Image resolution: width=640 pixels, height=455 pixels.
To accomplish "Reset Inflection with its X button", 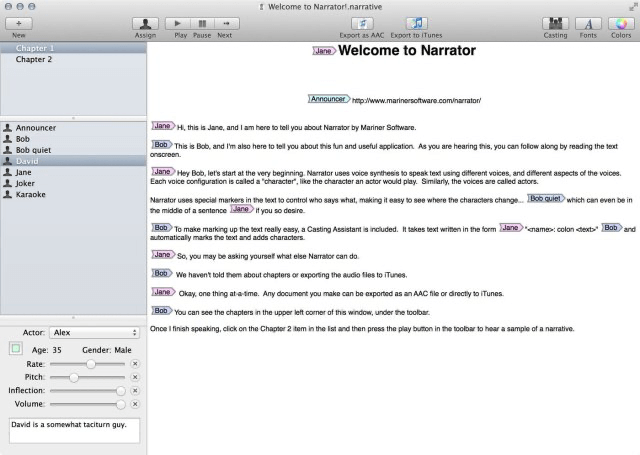I will click(135, 391).
